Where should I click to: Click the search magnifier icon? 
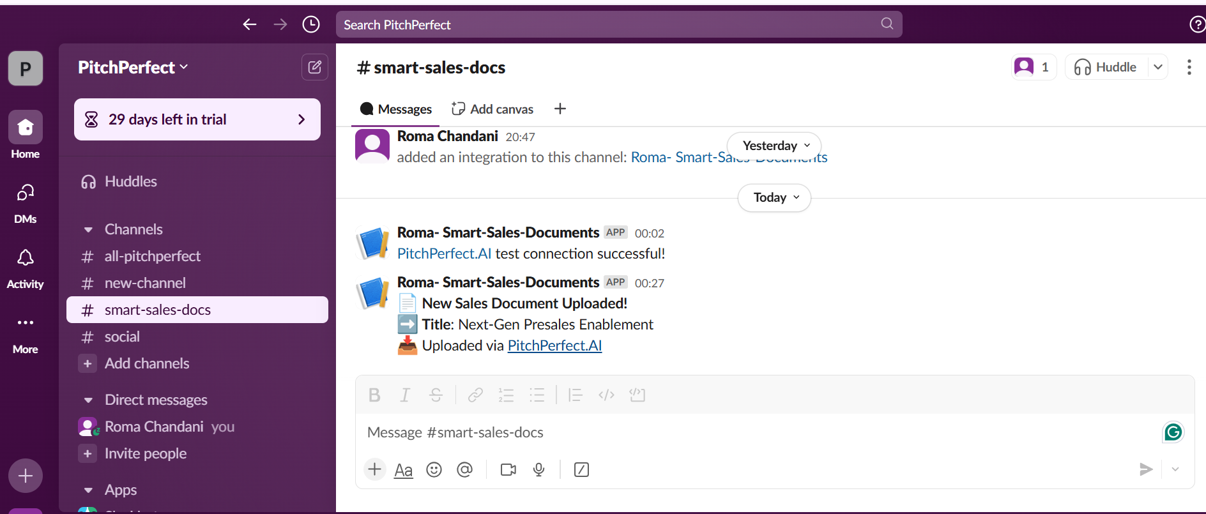click(x=887, y=24)
